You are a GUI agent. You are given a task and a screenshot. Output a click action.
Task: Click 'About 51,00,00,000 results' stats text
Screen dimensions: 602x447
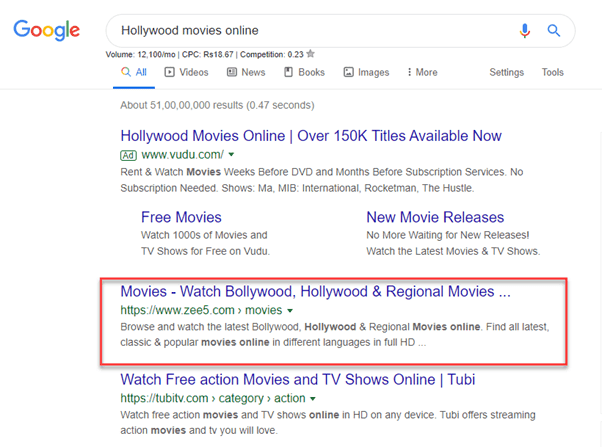point(217,105)
